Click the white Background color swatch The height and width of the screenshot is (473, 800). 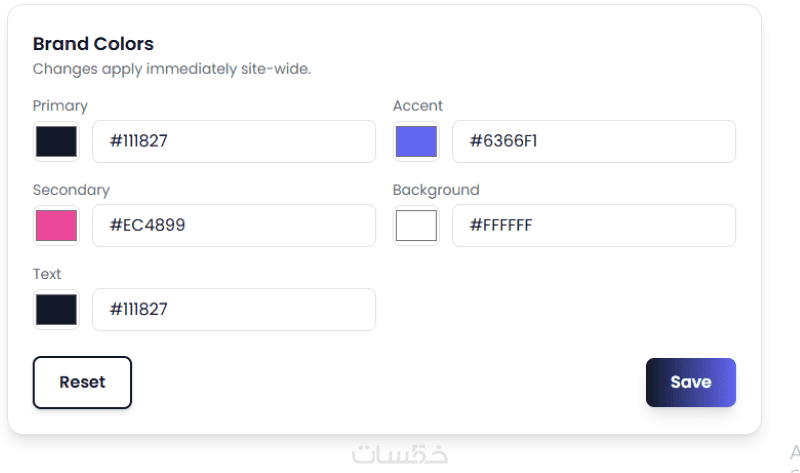click(416, 226)
